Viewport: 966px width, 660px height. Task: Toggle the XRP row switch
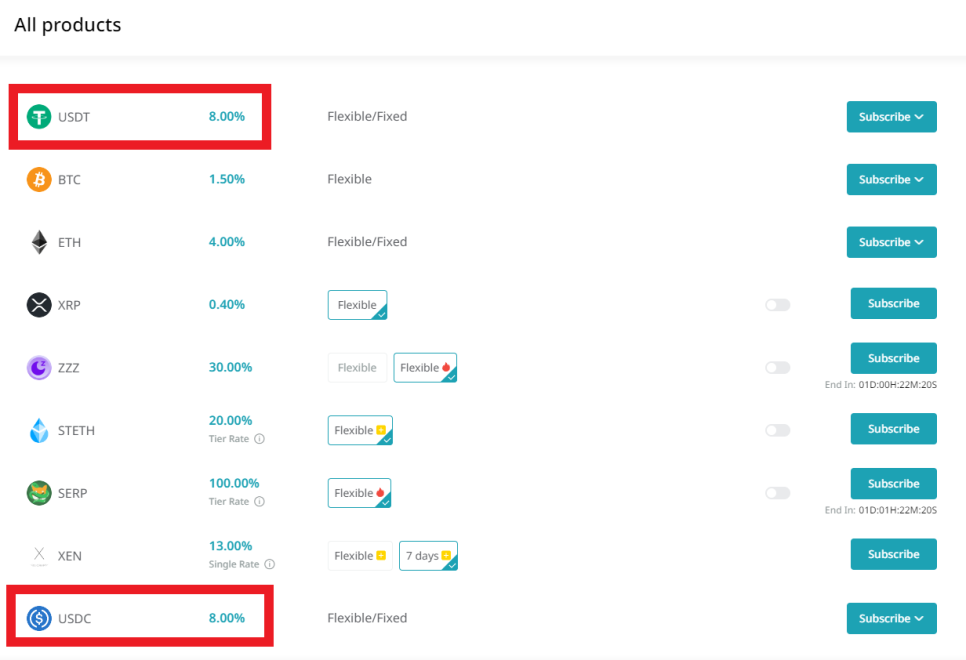tap(777, 304)
